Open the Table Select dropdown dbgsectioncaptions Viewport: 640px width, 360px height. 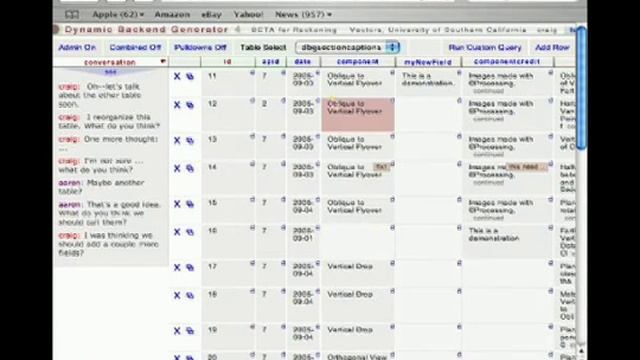coord(347,47)
